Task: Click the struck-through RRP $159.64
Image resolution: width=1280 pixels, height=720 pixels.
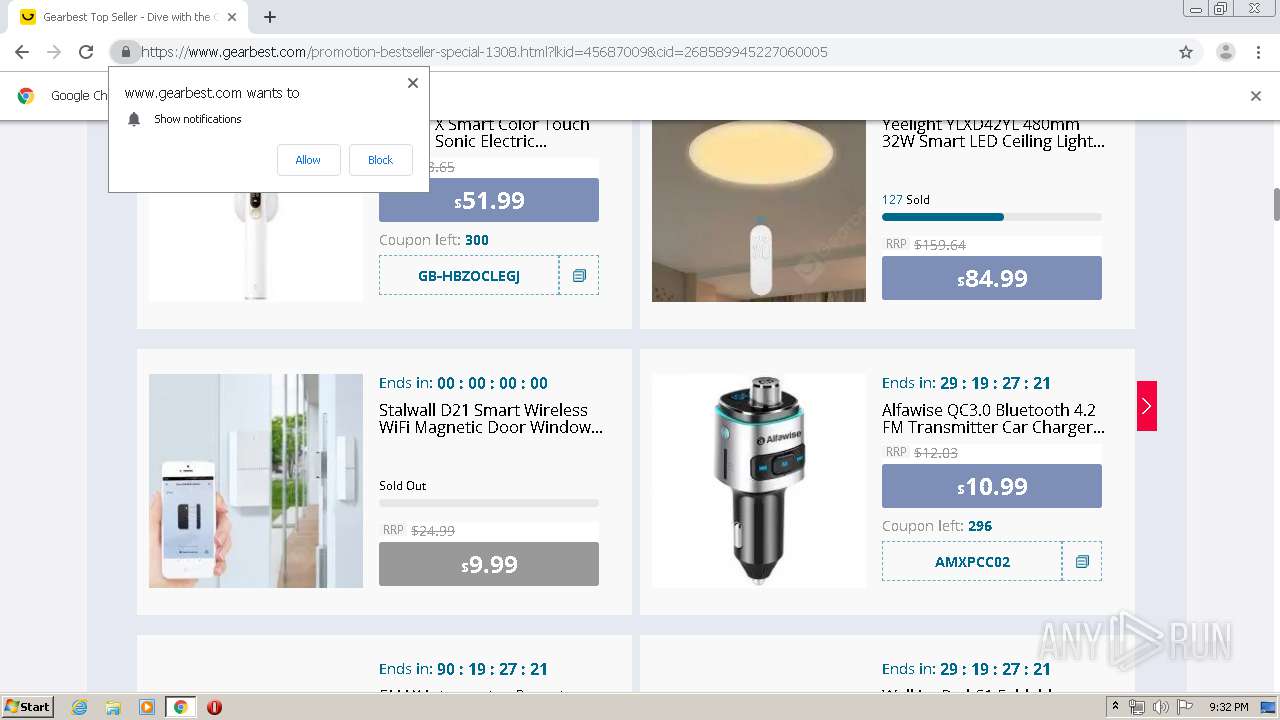Action: pos(940,245)
